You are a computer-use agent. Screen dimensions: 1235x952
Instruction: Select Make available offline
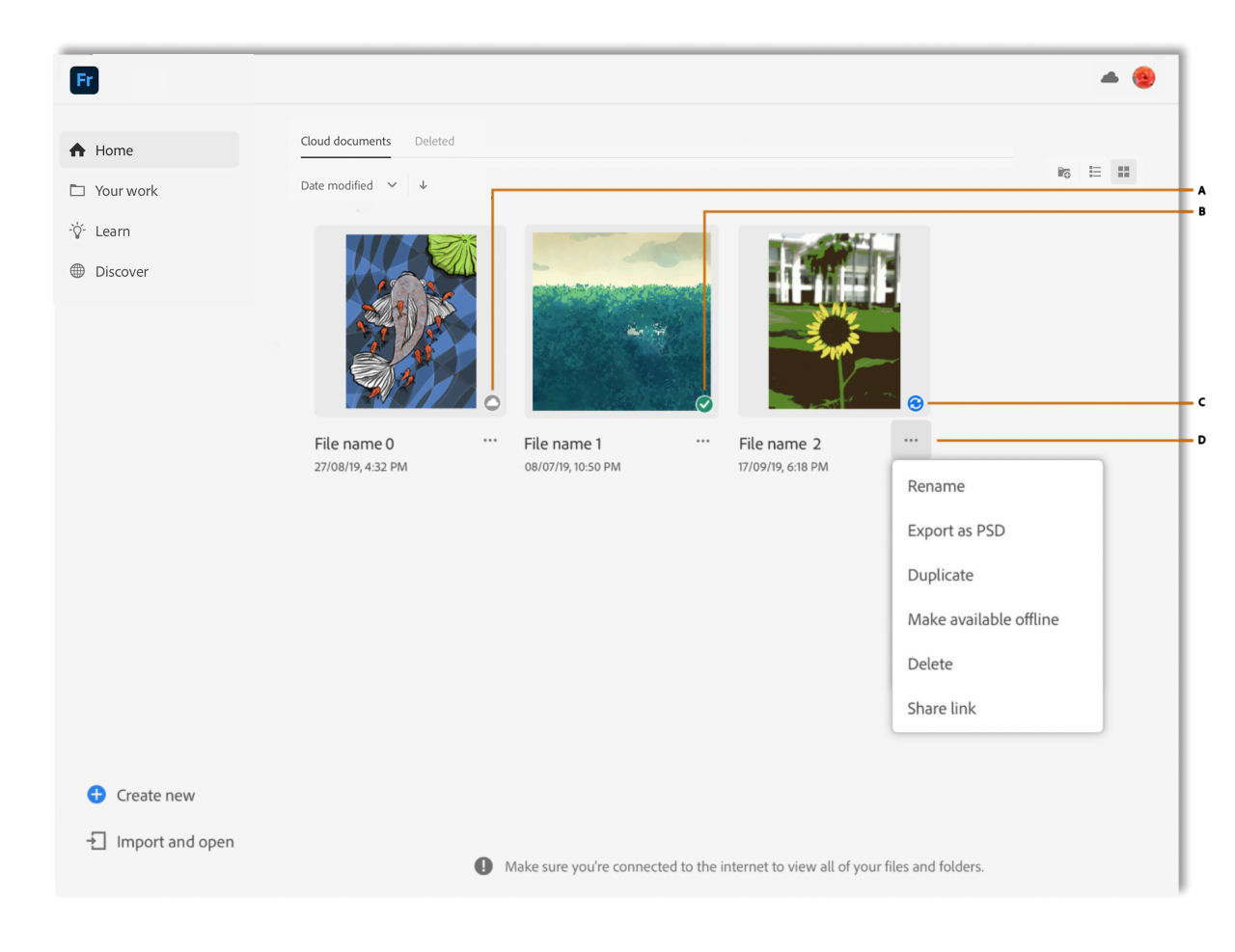tap(983, 619)
